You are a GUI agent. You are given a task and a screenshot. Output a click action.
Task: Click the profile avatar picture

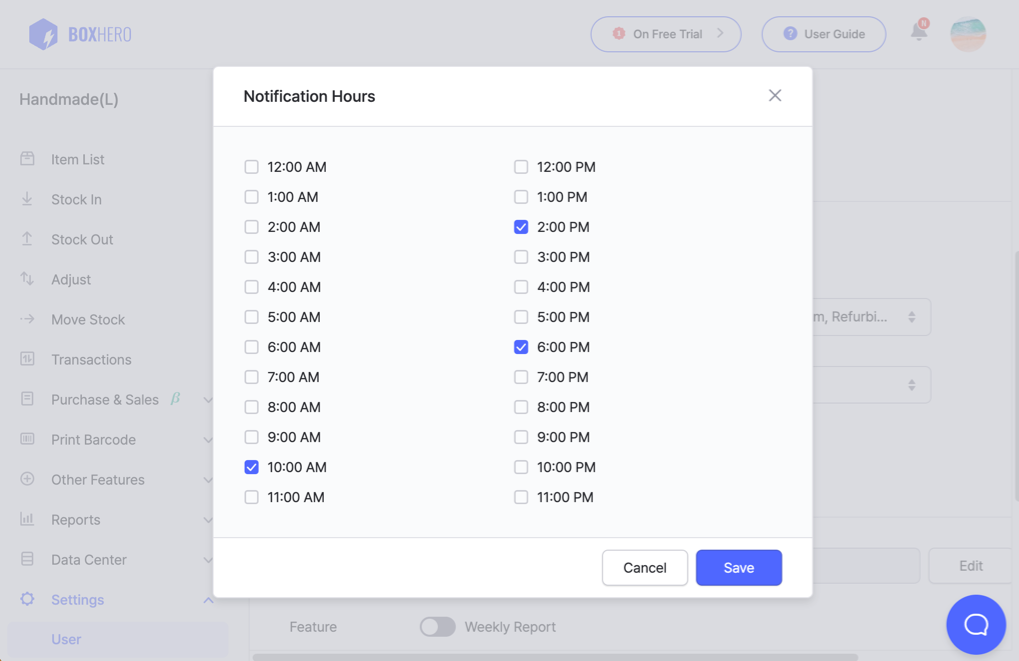967,34
